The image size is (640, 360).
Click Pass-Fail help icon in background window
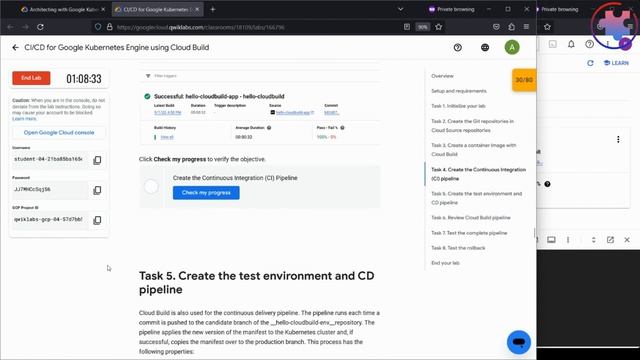pos(547,184)
